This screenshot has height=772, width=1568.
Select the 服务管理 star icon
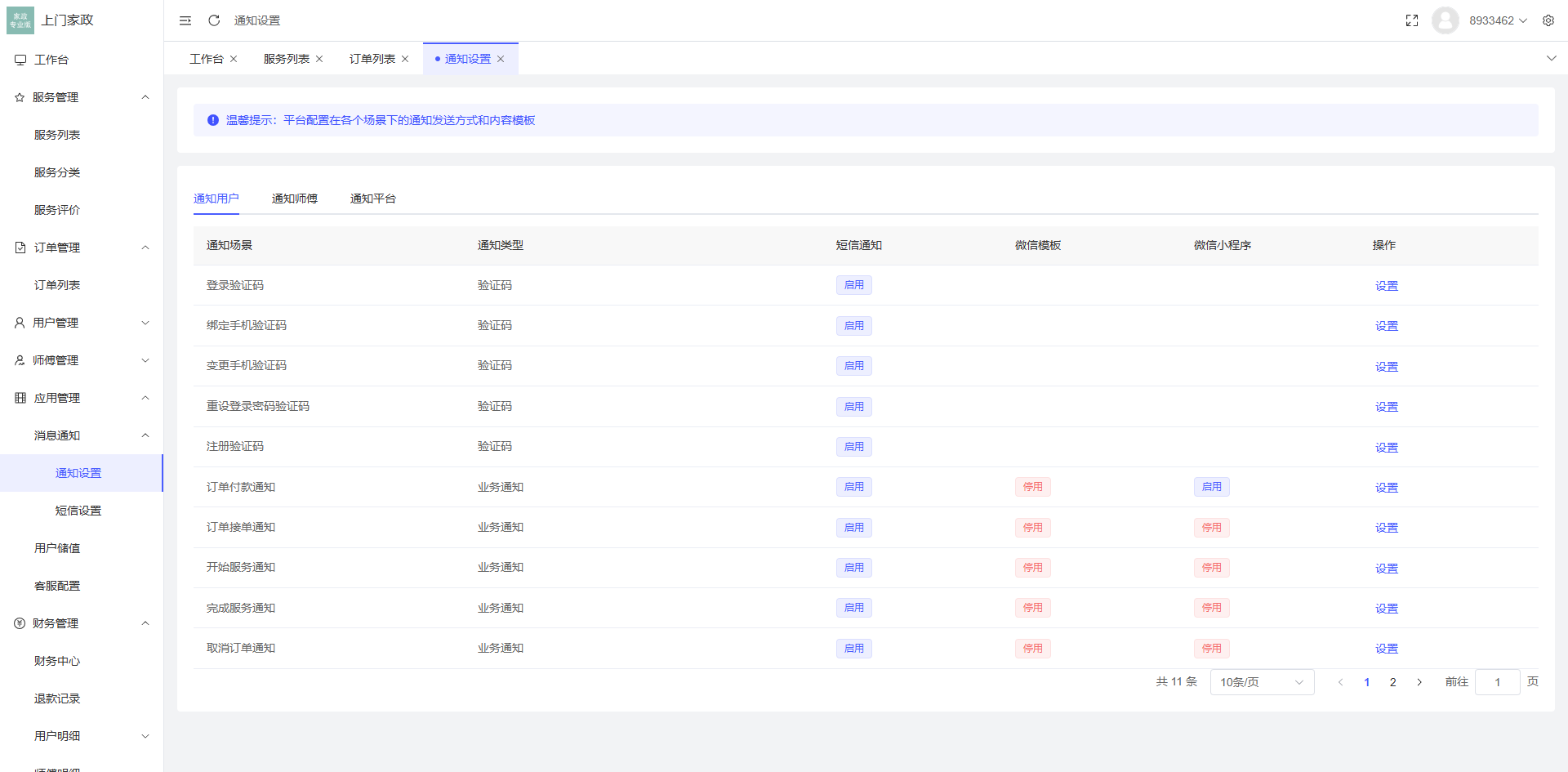click(x=20, y=96)
